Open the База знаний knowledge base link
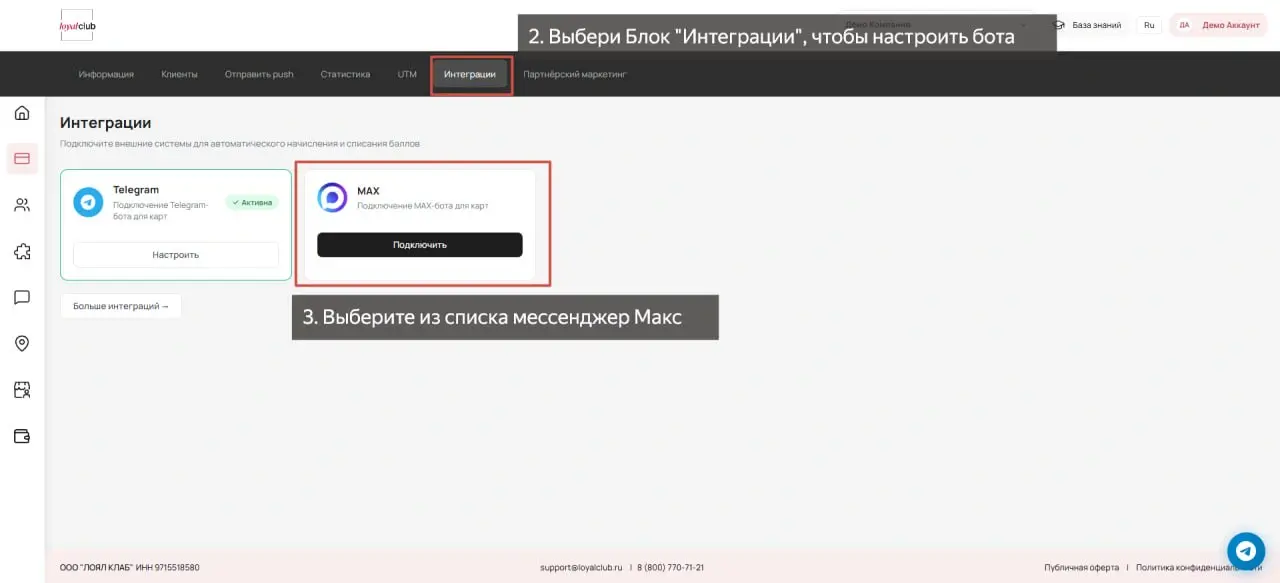This screenshot has height=583, width=1280. pos(1088,25)
